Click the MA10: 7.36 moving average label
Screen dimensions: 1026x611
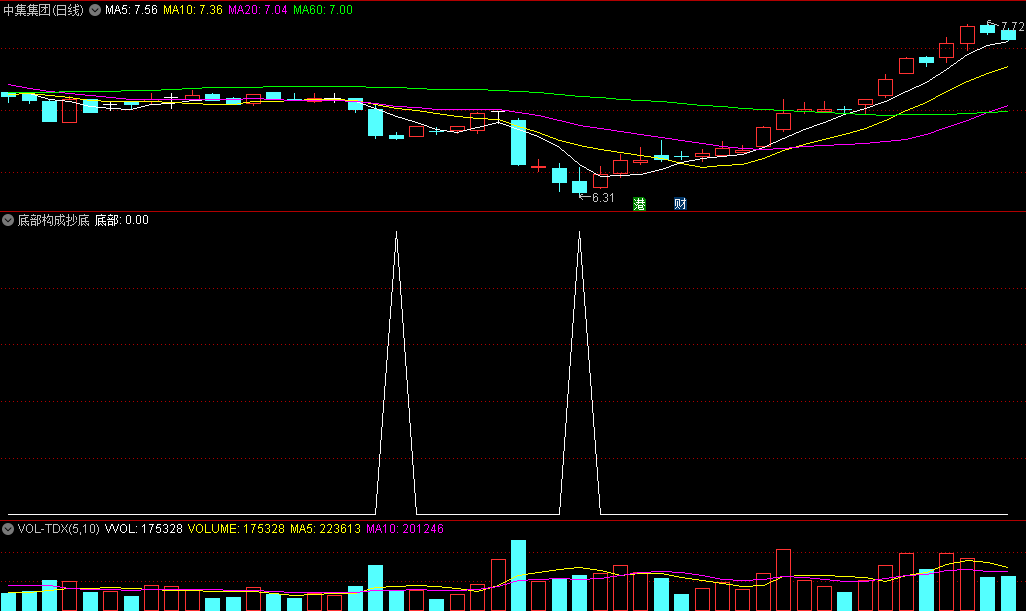tap(192, 10)
